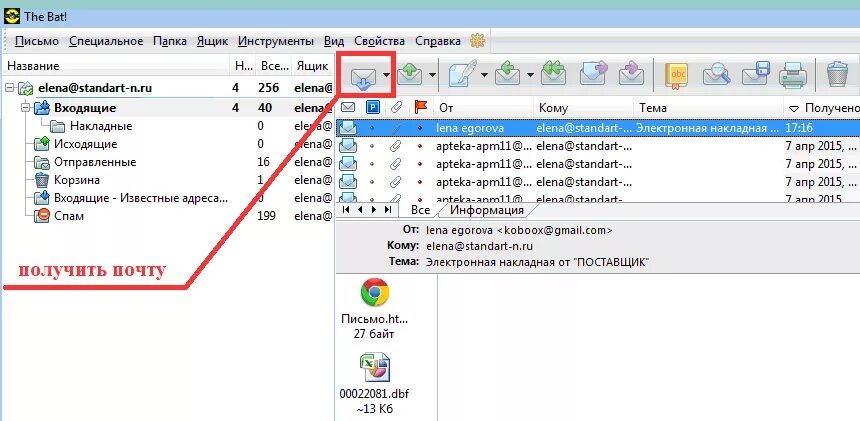Click the Delete message trash bin icon

[837, 74]
